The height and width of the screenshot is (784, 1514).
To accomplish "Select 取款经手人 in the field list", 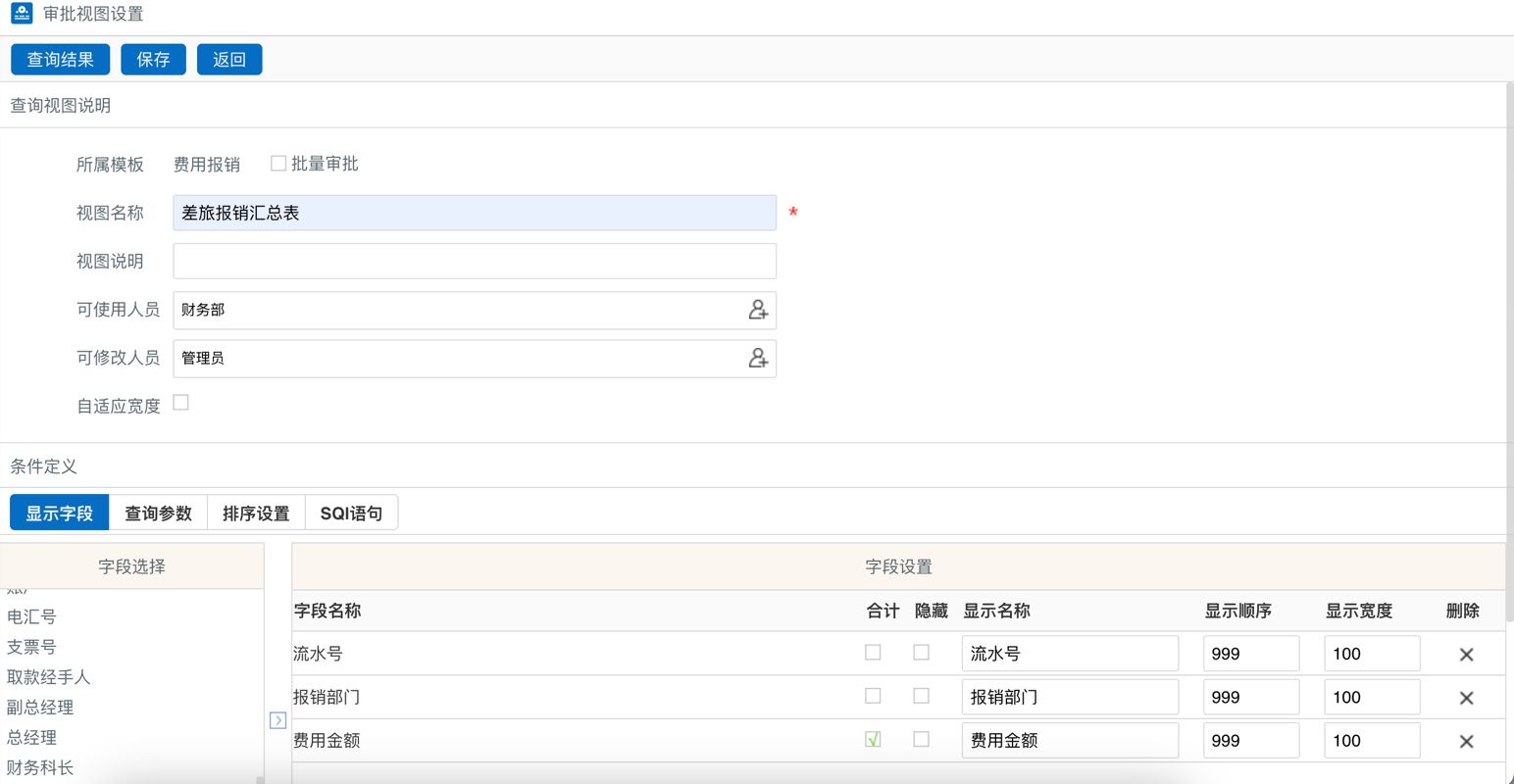I will (x=48, y=677).
